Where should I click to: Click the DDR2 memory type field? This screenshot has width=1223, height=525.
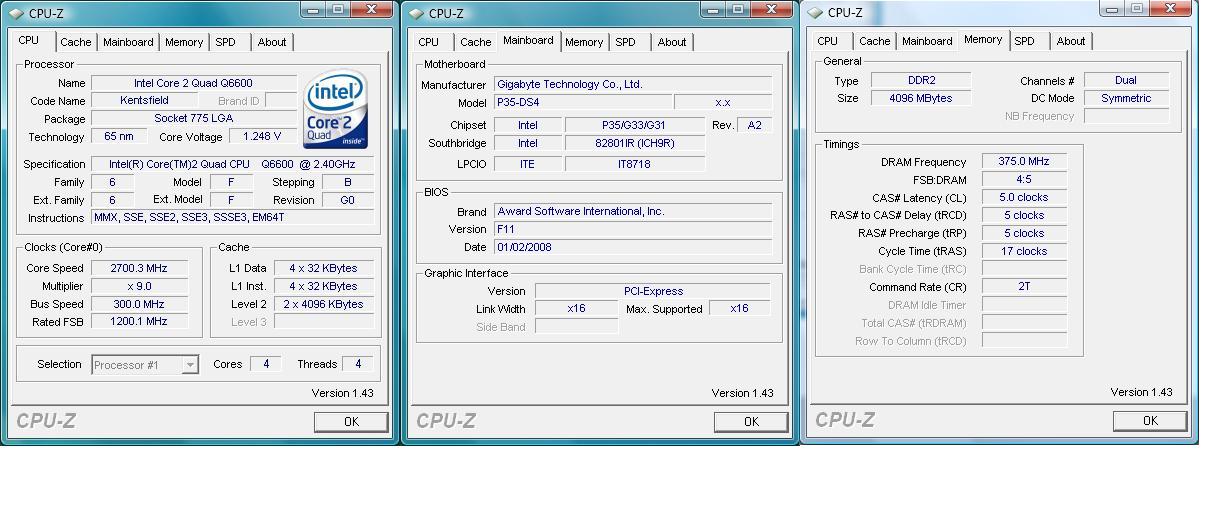[x=920, y=81]
